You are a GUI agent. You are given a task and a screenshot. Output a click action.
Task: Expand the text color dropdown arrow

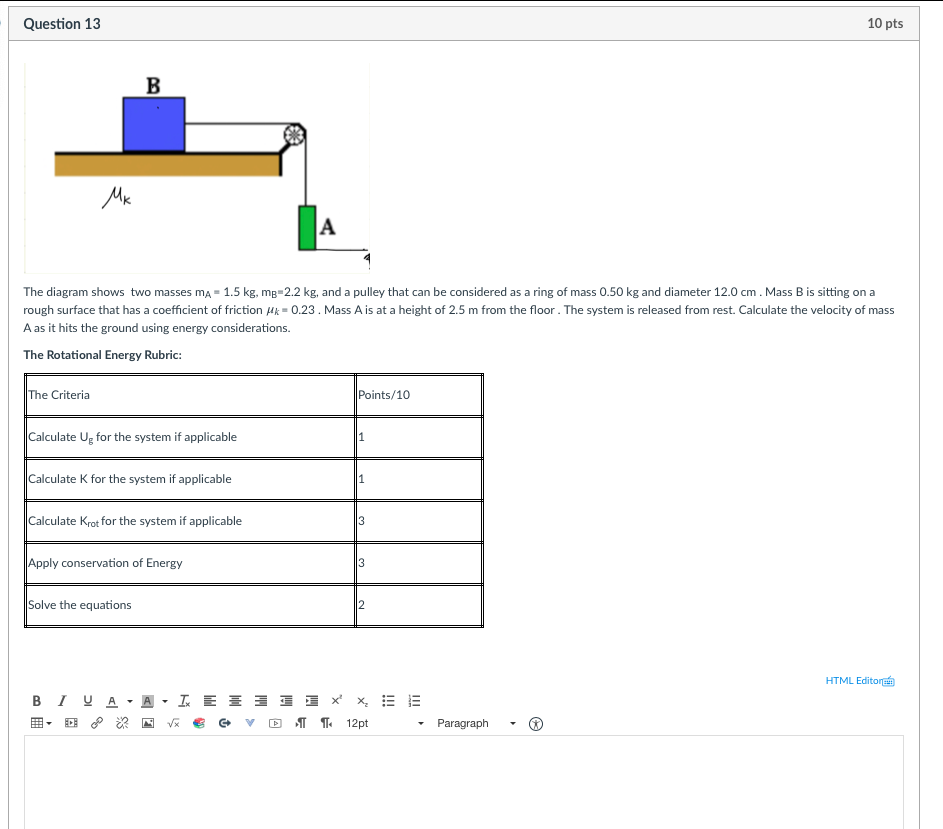pos(130,701)
